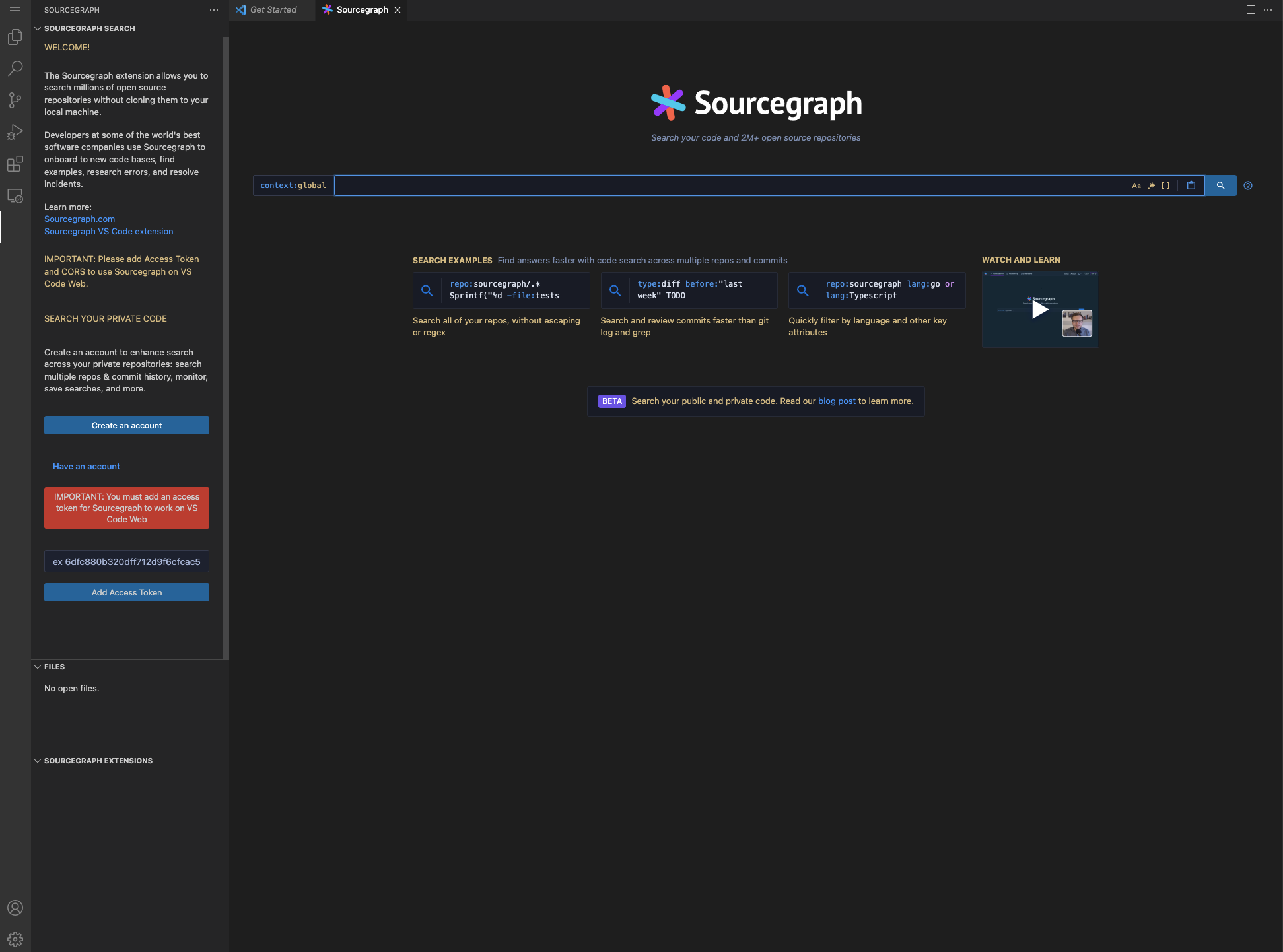Open Manage settings gear icon

pyautogui.click(x=15, y=939)
